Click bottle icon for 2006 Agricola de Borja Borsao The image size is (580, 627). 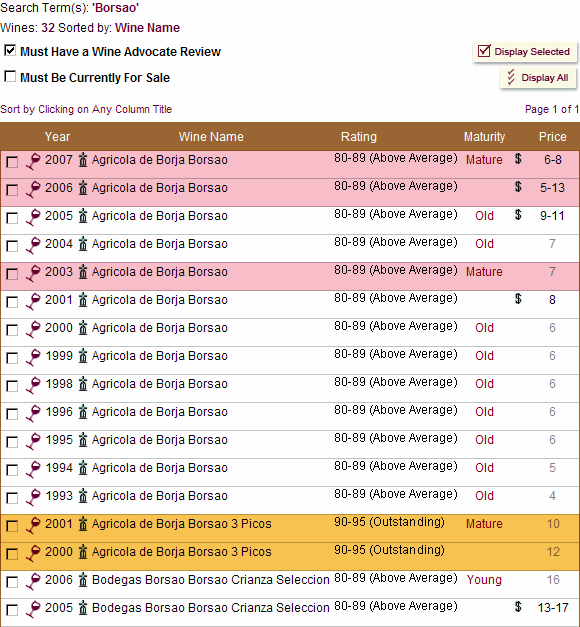[x=83, y=188]
